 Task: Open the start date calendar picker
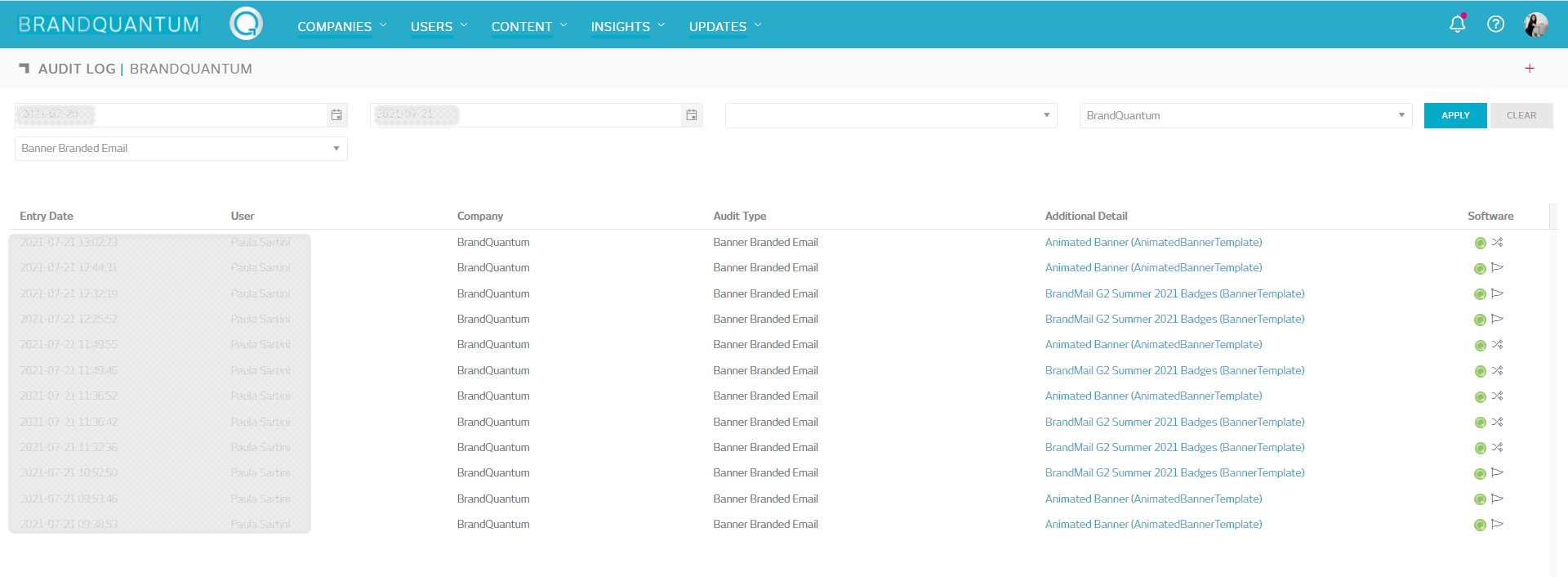[x=336, y=115]
